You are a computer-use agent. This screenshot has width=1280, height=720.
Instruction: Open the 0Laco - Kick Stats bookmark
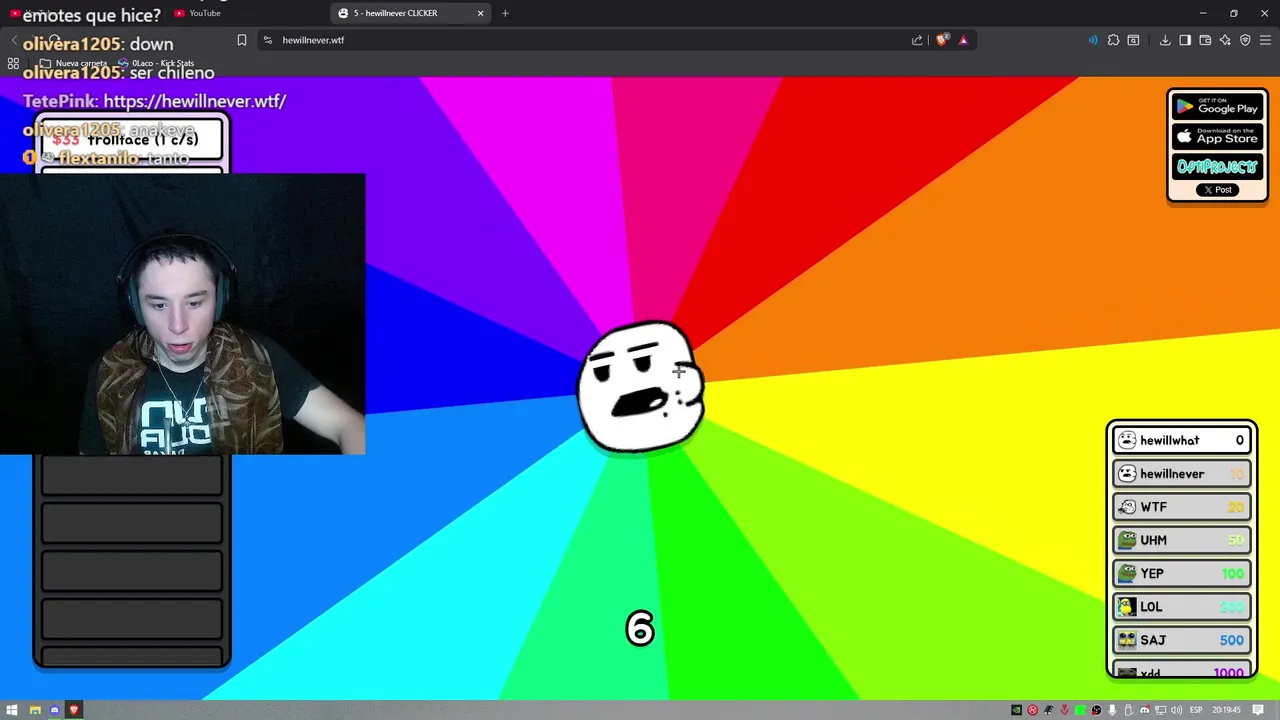tap(156, 63)
